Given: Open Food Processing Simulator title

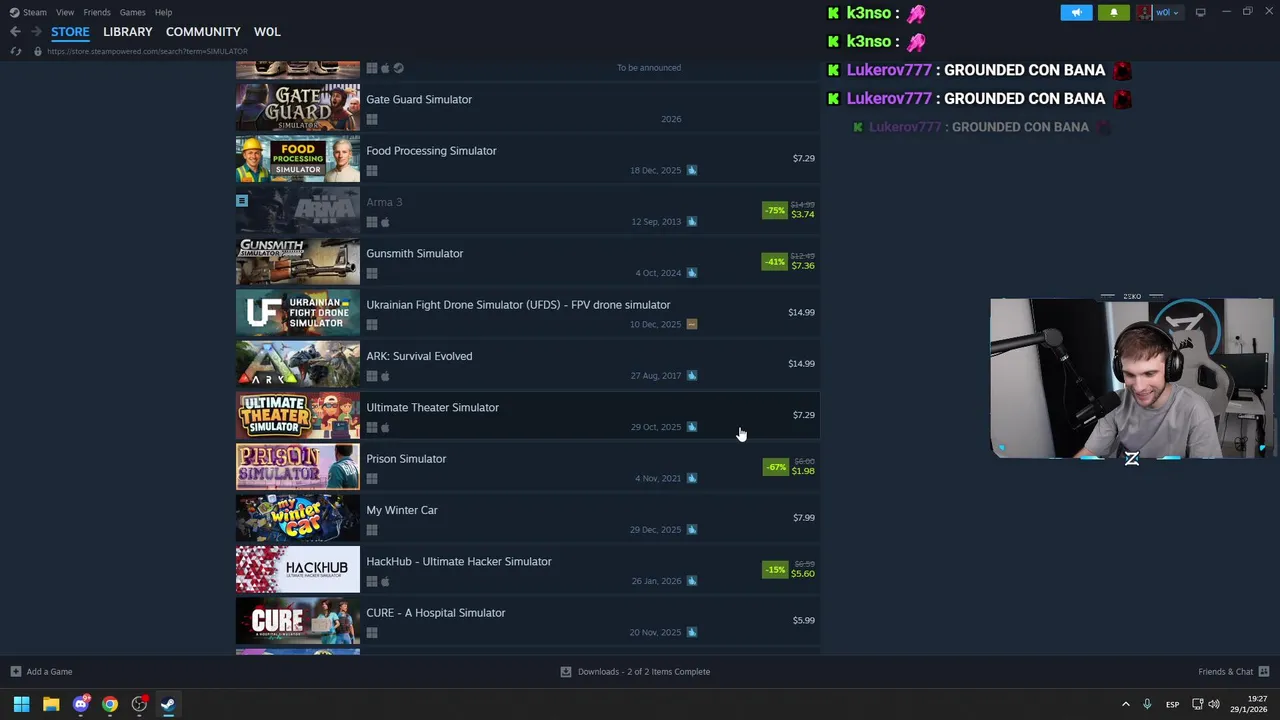Looking at the screenshot, I should [x=431, y=151].
